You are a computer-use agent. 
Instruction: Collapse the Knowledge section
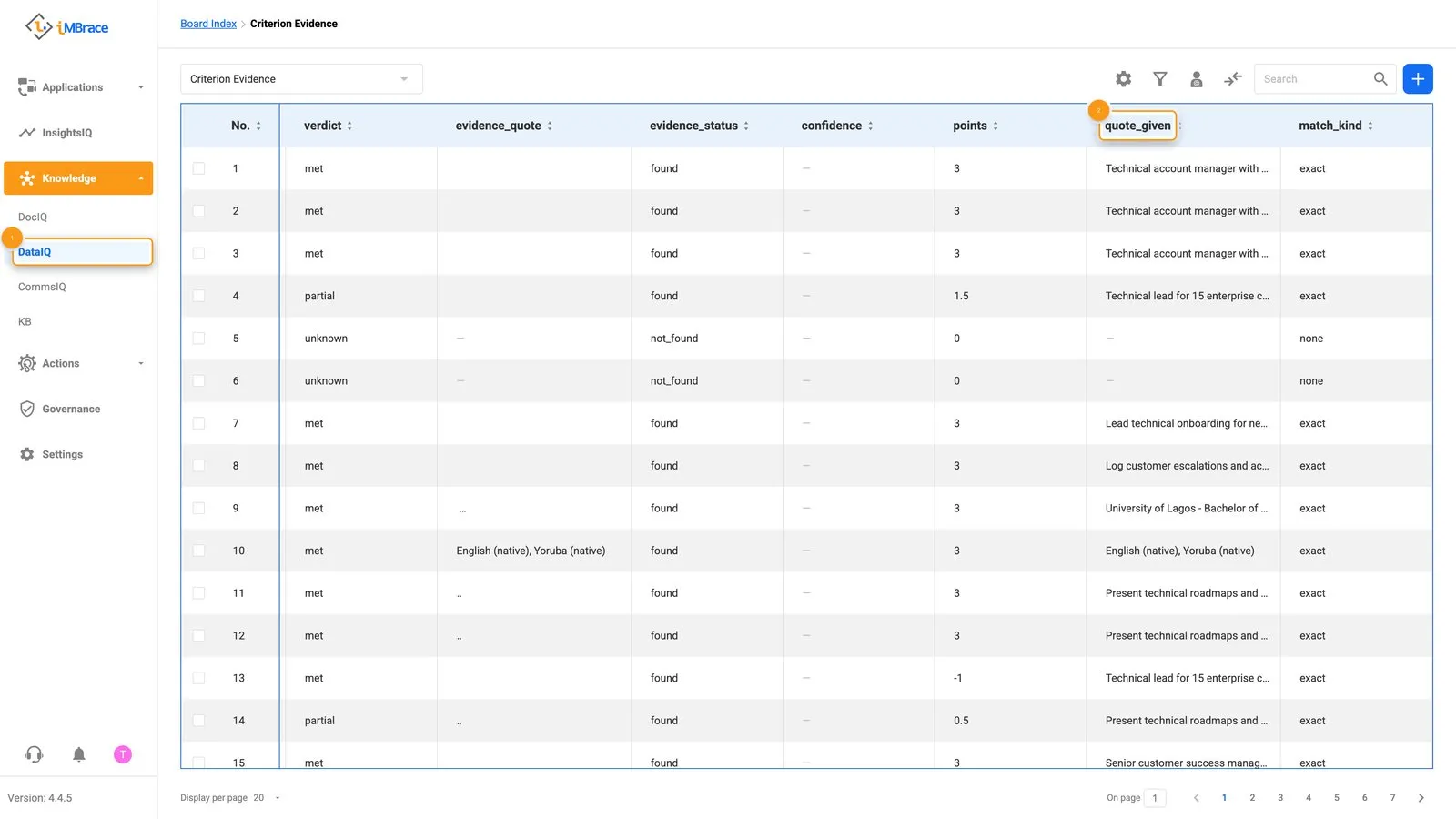coord(78,178)
